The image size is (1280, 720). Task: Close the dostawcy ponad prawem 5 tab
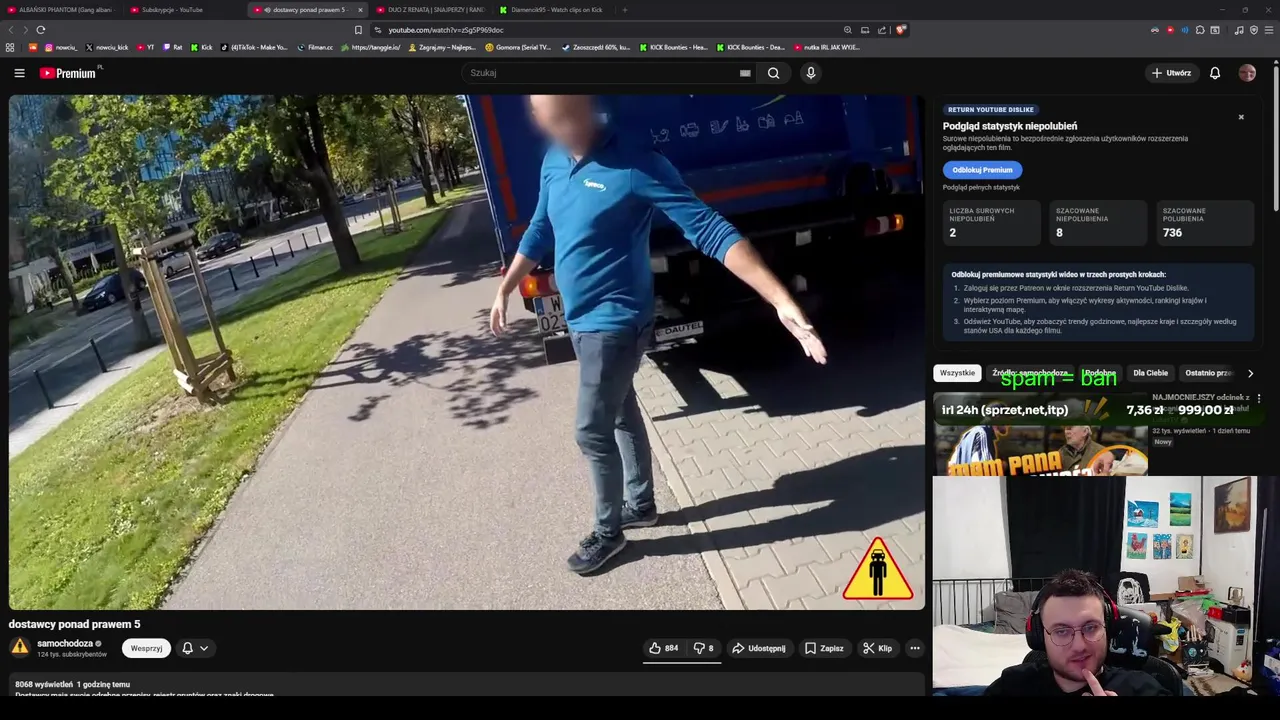click(360, 10)
